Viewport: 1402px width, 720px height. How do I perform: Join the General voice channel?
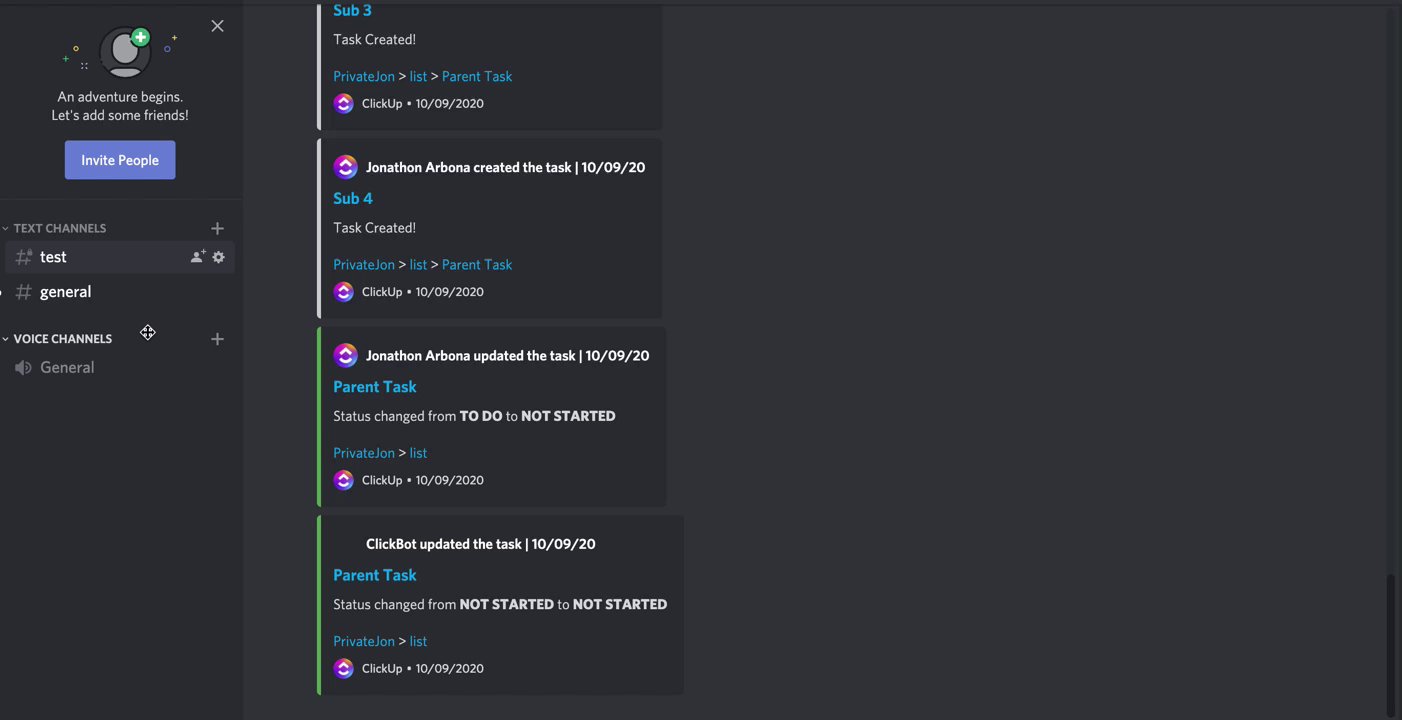(67, 367)
